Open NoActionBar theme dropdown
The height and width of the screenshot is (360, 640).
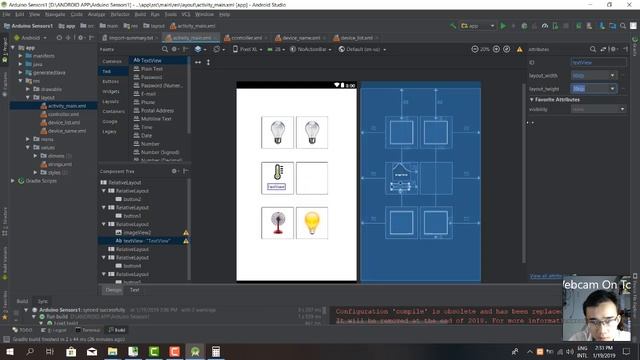pyautogui.click(x=312, y=49)
